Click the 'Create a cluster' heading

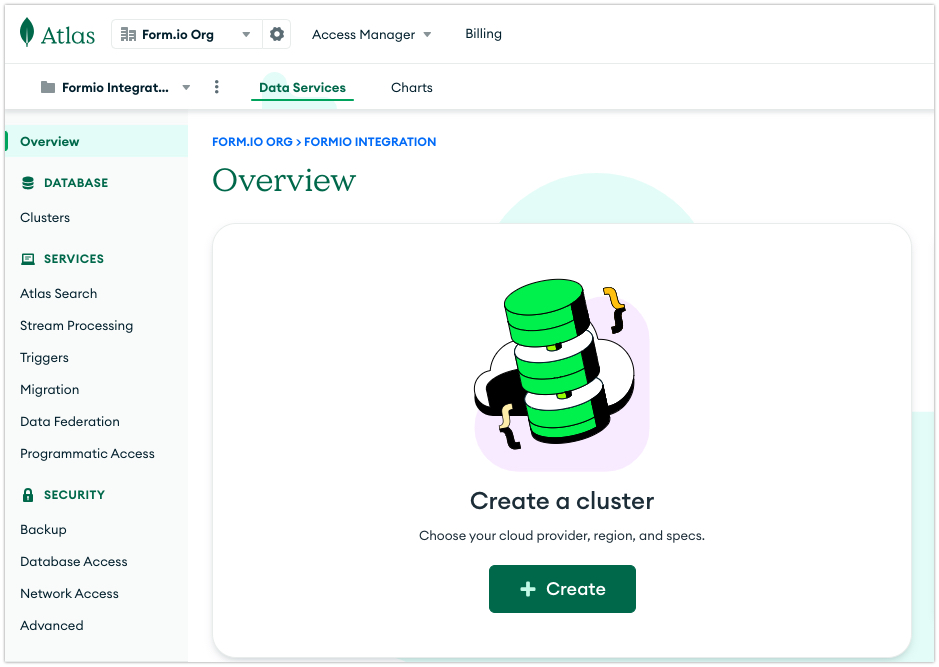tap(562, 501)
